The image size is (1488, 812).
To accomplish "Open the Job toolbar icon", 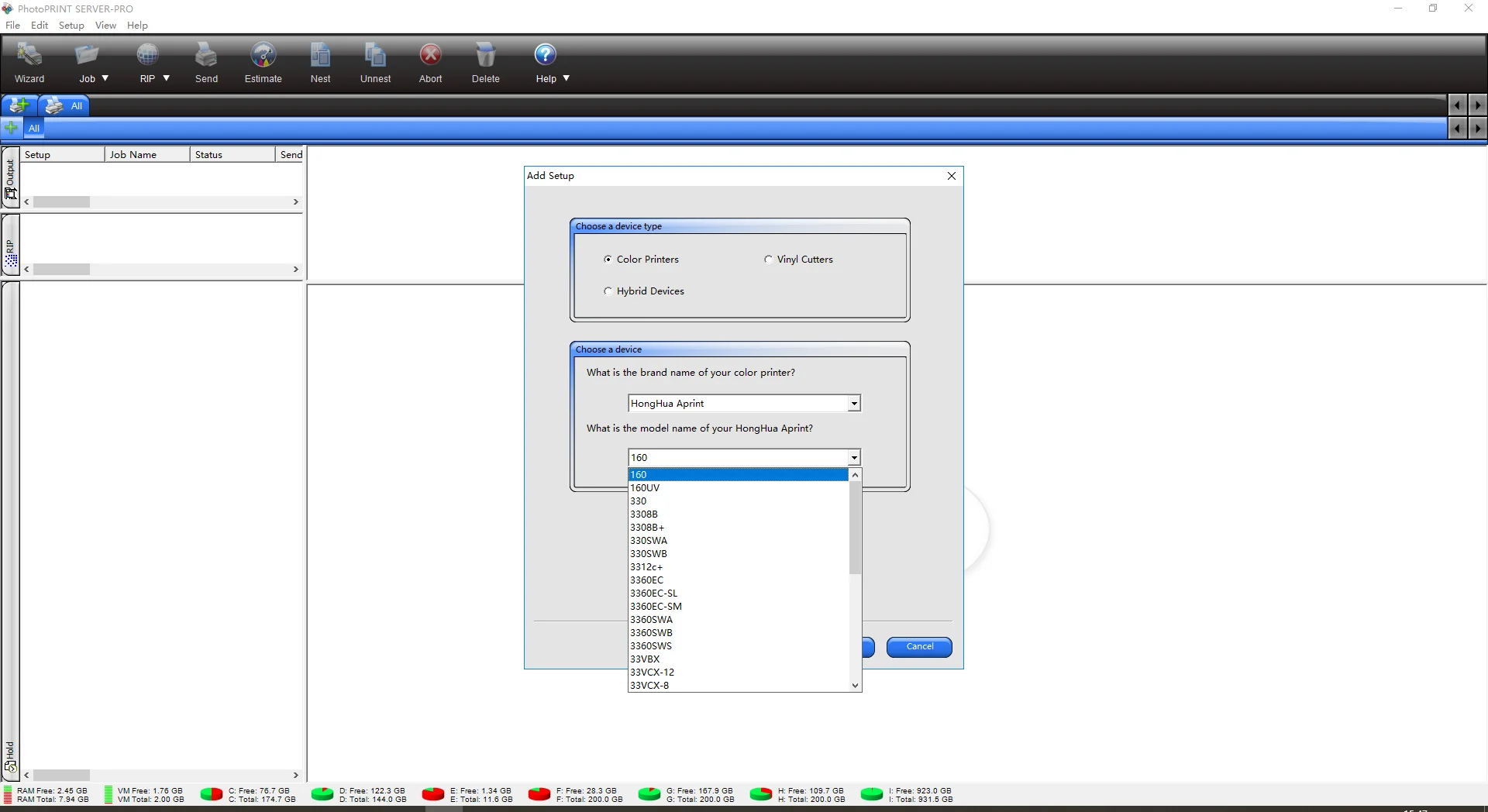I will pos(87,55).
